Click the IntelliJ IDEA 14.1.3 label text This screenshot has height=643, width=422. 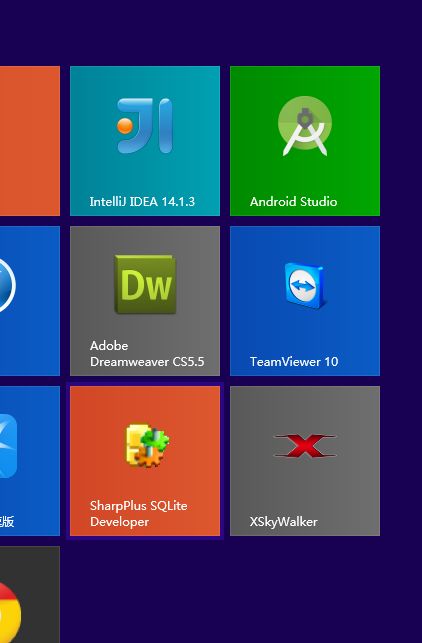pos(142,201)
